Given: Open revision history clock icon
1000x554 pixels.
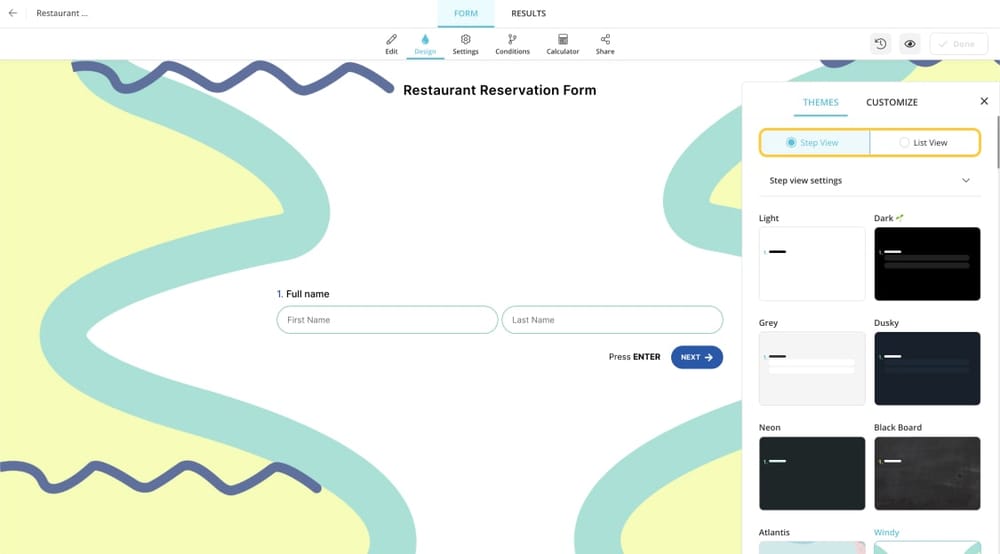Looking at the screenshot, I should 880,44.
